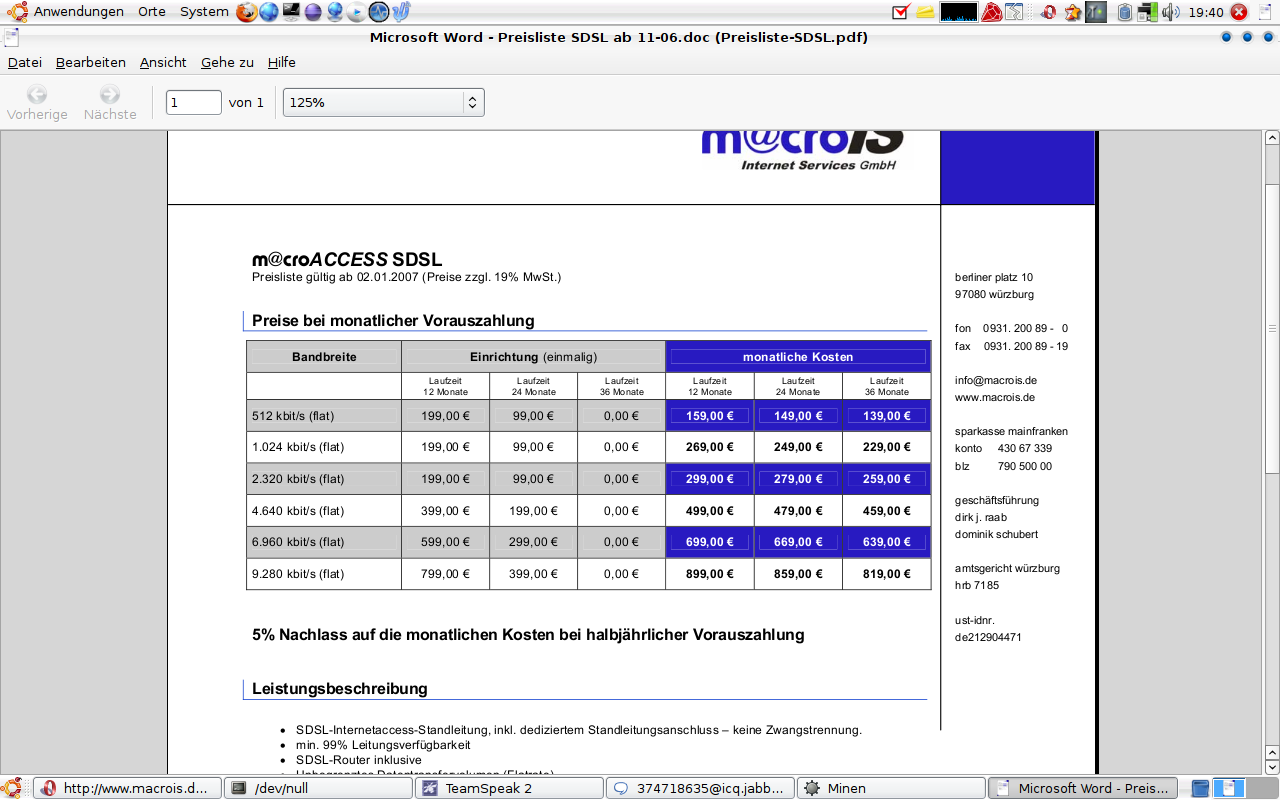1280x800 pixels.
Task: Click the Opera tray icon
Action: (1049, 12)
